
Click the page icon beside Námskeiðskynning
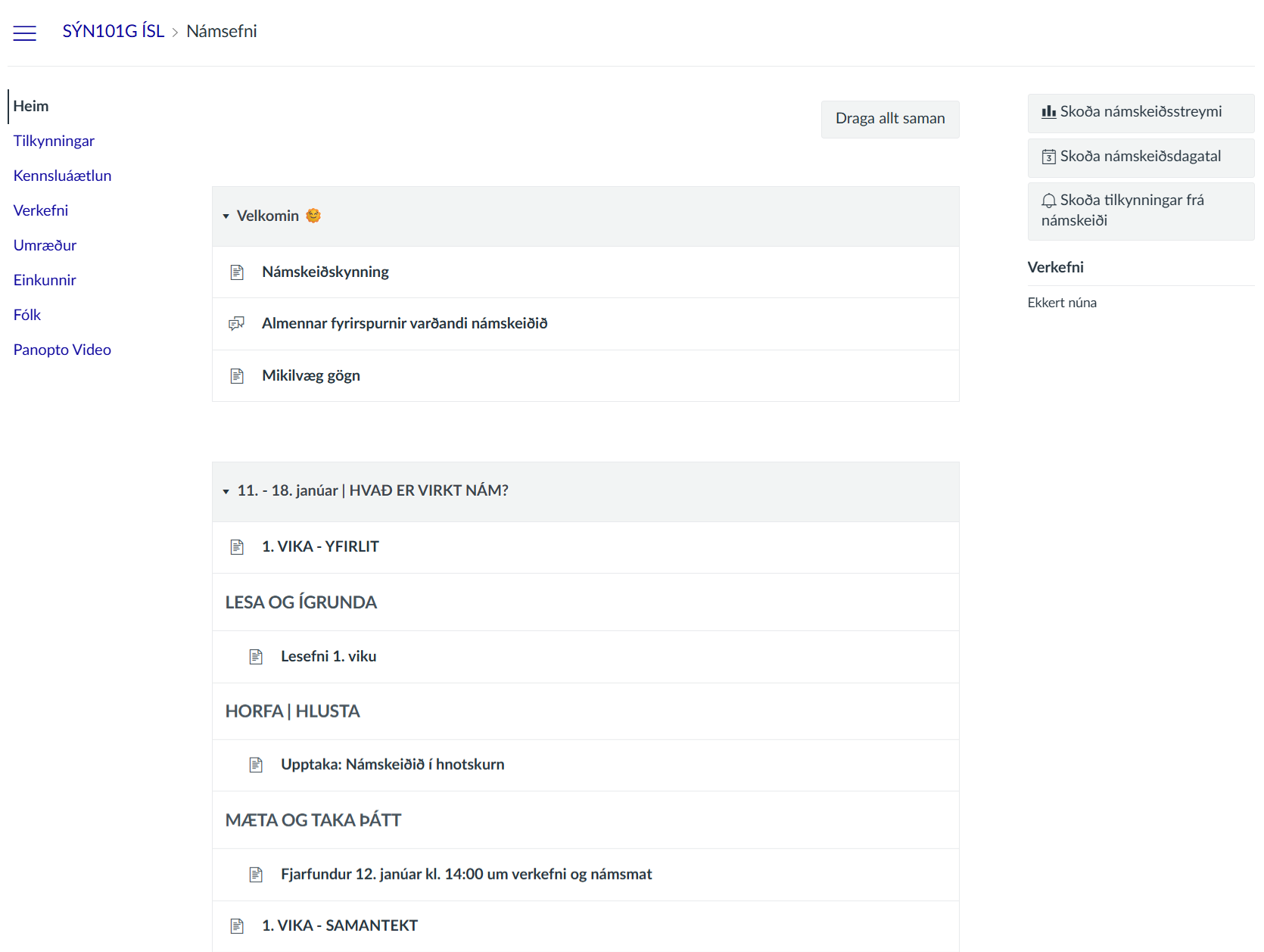coord(237,272)
